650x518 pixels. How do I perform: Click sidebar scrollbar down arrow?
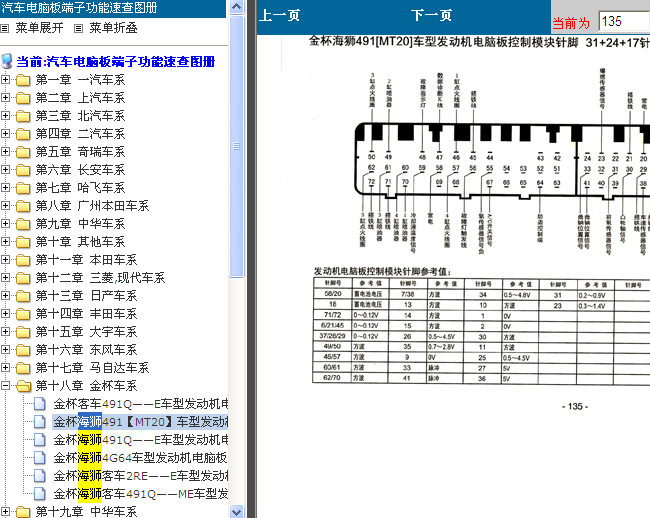(237, 511)
